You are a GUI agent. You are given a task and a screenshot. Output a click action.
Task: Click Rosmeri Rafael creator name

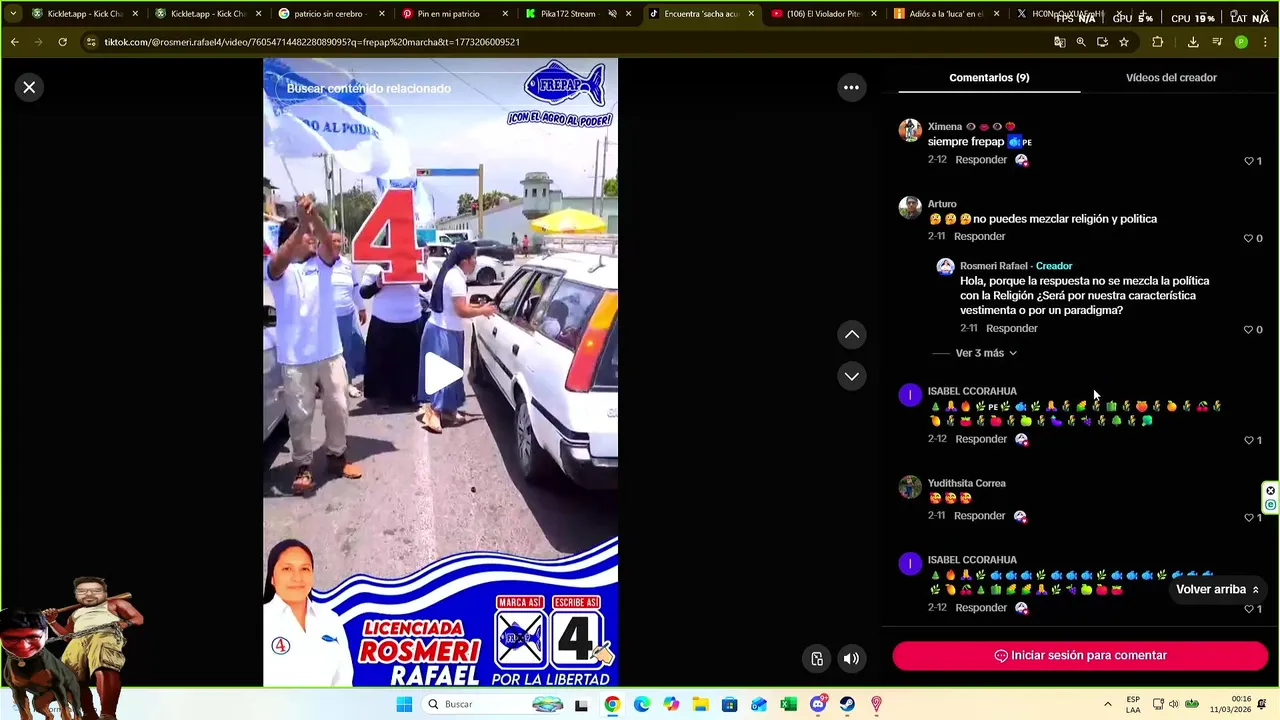coord(994,266)
